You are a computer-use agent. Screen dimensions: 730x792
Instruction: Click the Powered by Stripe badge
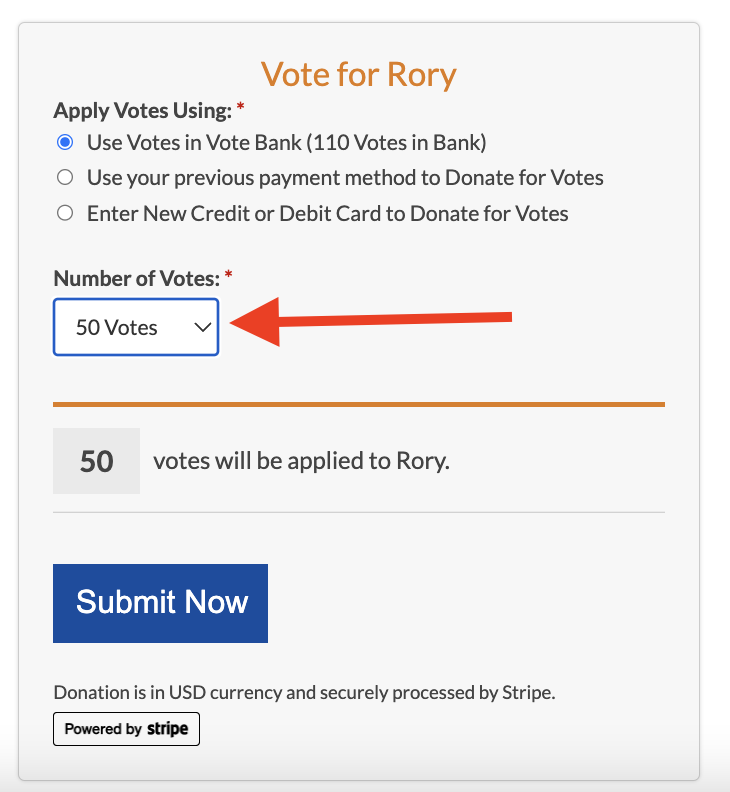click(x=127, y=729)
